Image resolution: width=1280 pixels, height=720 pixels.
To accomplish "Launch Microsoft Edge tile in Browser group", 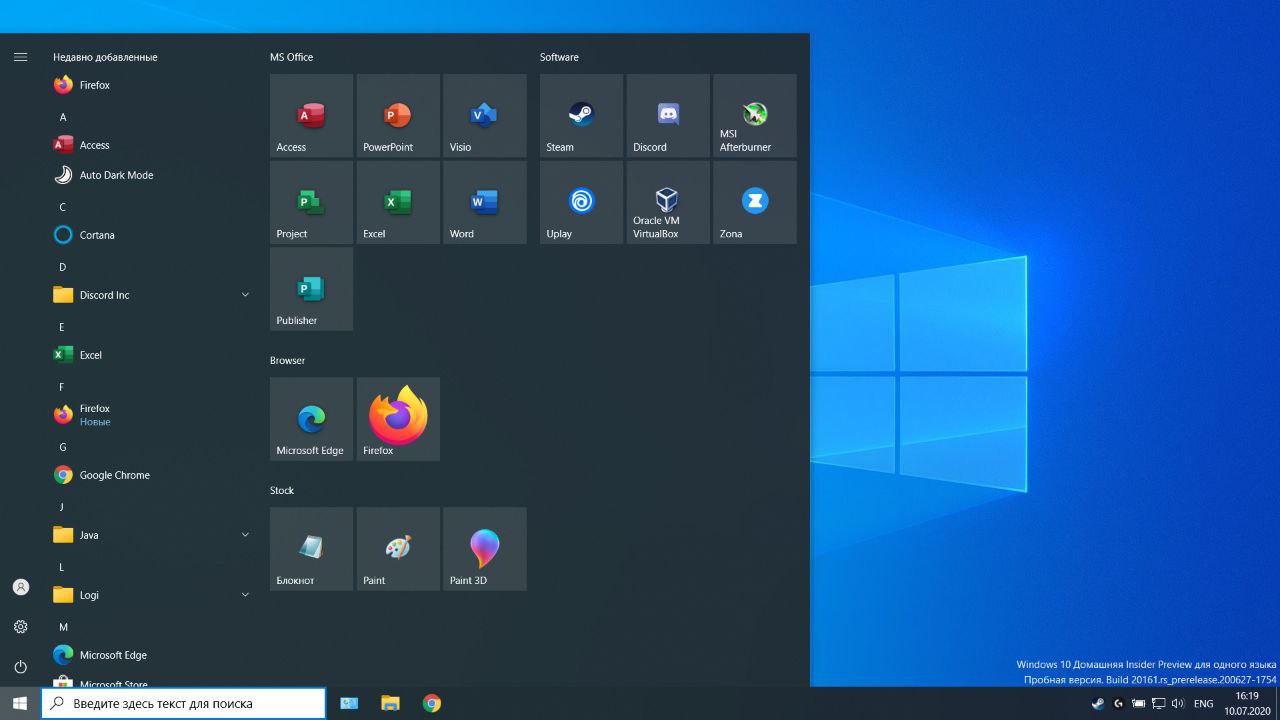I will coord(311,419).
